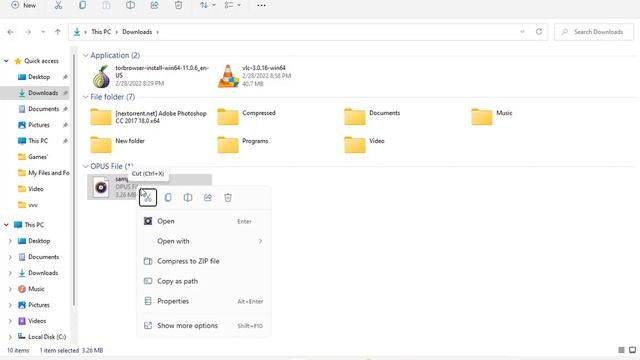Select the torbrowser installer file
640x360 pixels.
pyautogui.click(x=149, y=76)
